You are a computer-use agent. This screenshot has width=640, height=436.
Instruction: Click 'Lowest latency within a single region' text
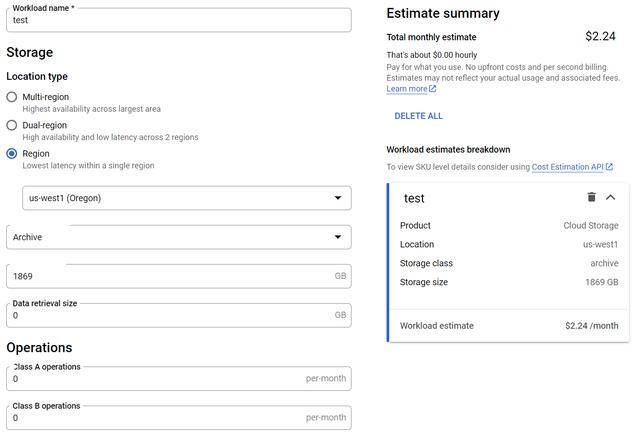tap(88, 165)
